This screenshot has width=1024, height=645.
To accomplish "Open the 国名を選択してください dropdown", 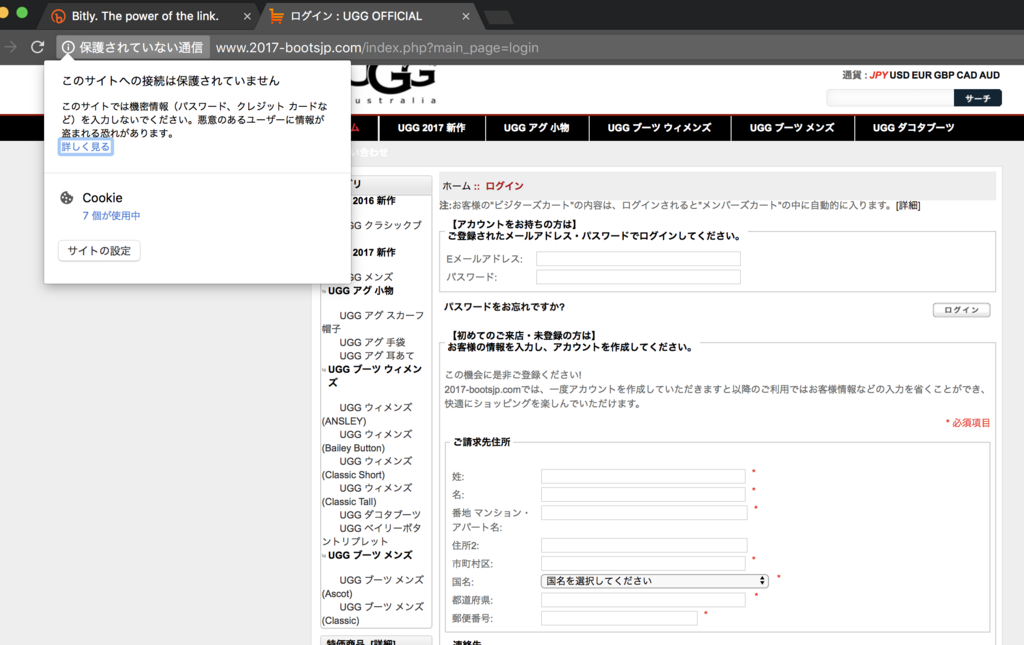I will [654, 581].
